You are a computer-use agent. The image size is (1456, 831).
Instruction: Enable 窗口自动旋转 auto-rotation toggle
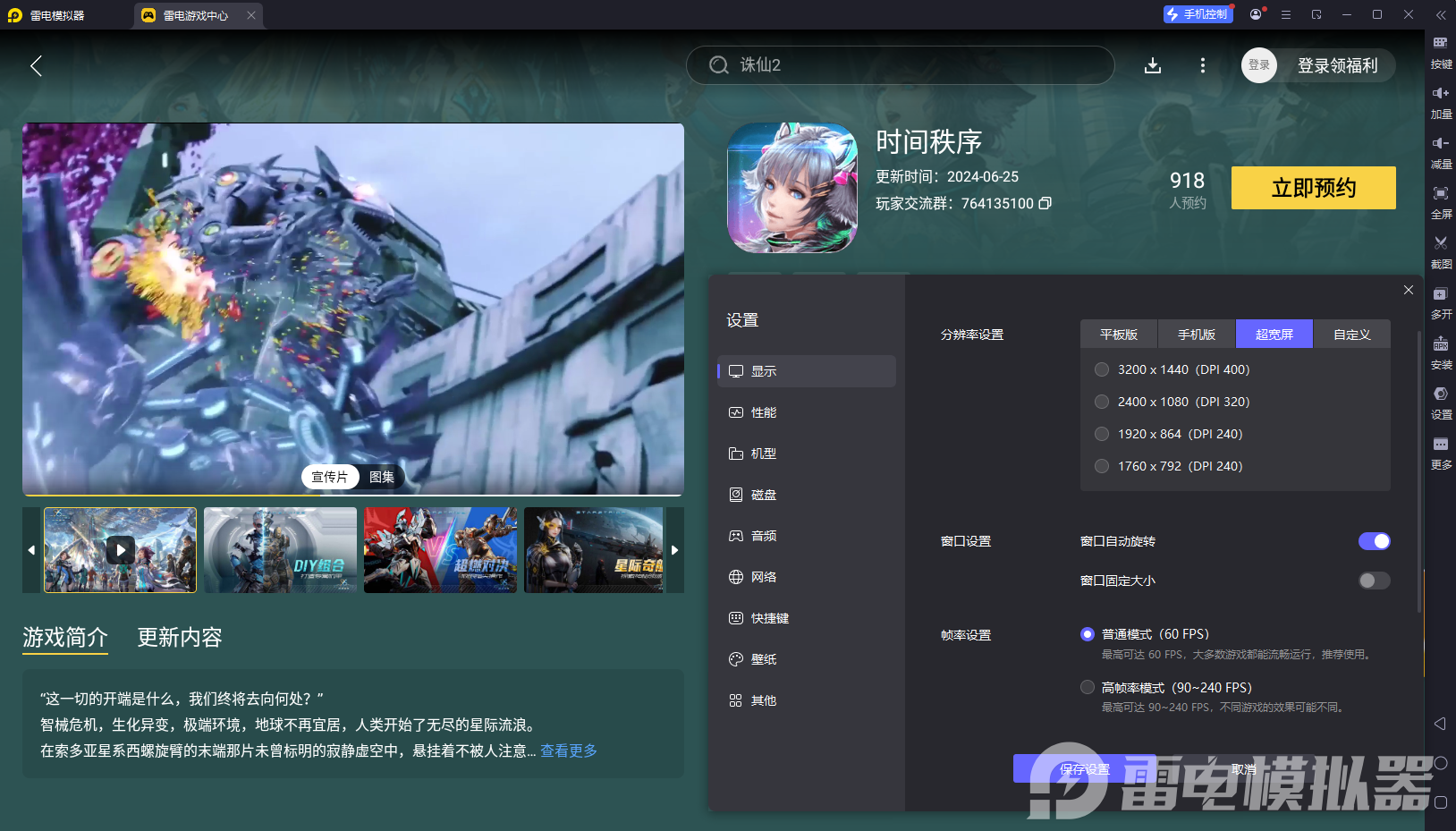click(1374, 541)
